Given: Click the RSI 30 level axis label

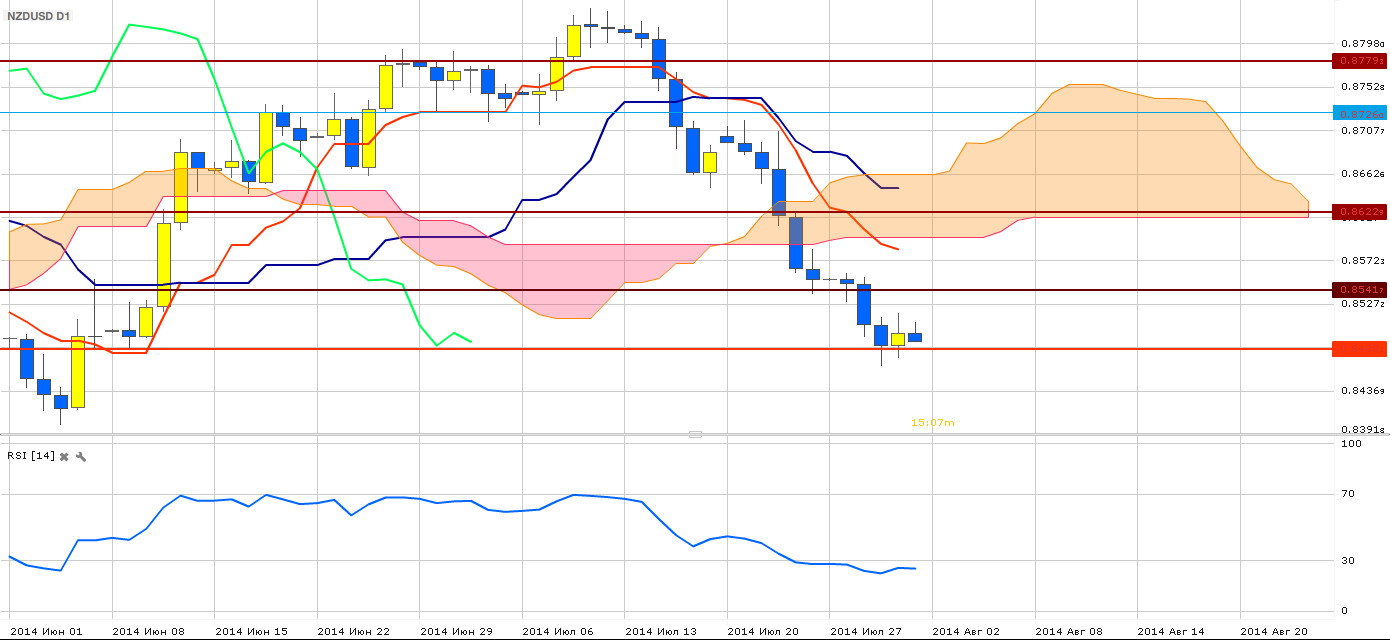Looking at the screenshot, I should 1348,560.
